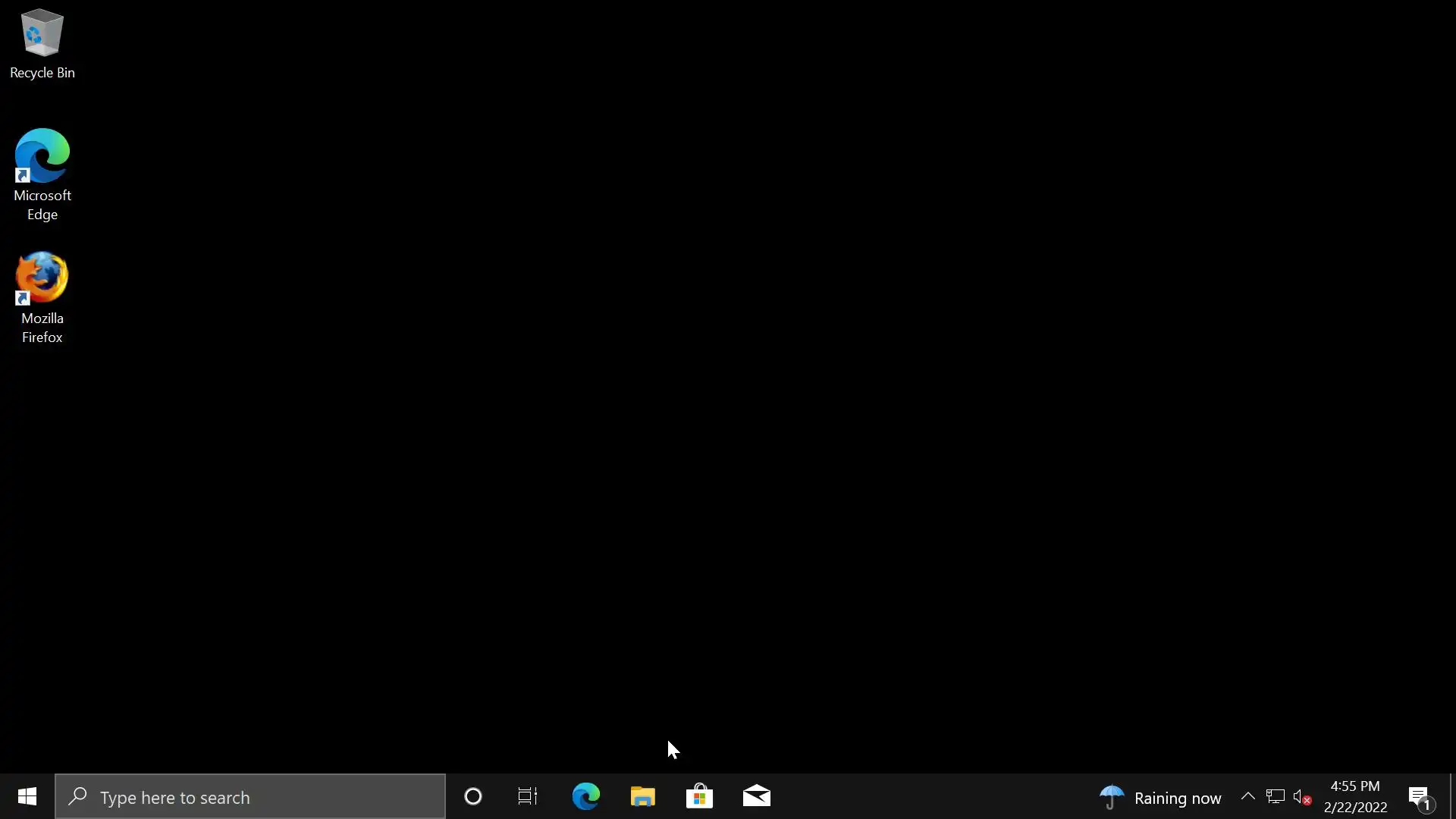
Task: Open the Windows Start menu
Action: [27, 796]
